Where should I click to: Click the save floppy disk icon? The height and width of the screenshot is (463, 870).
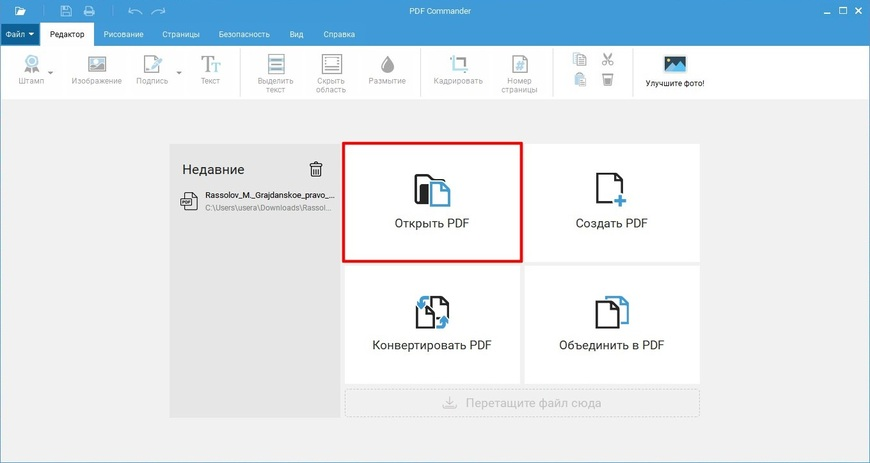click(x=66, y=11)
